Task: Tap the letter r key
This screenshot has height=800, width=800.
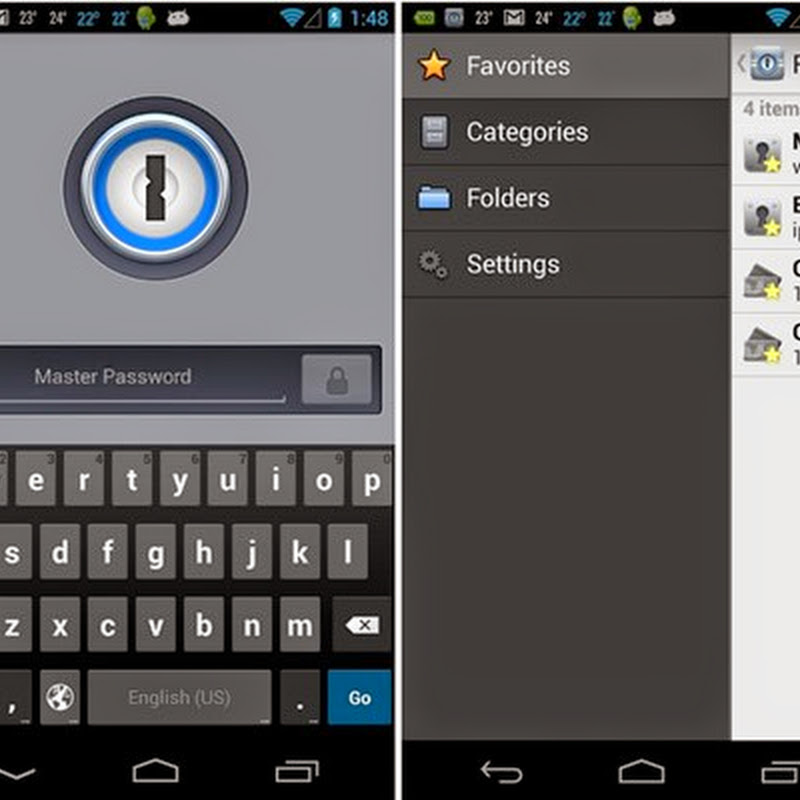Action: click(84, 479)
